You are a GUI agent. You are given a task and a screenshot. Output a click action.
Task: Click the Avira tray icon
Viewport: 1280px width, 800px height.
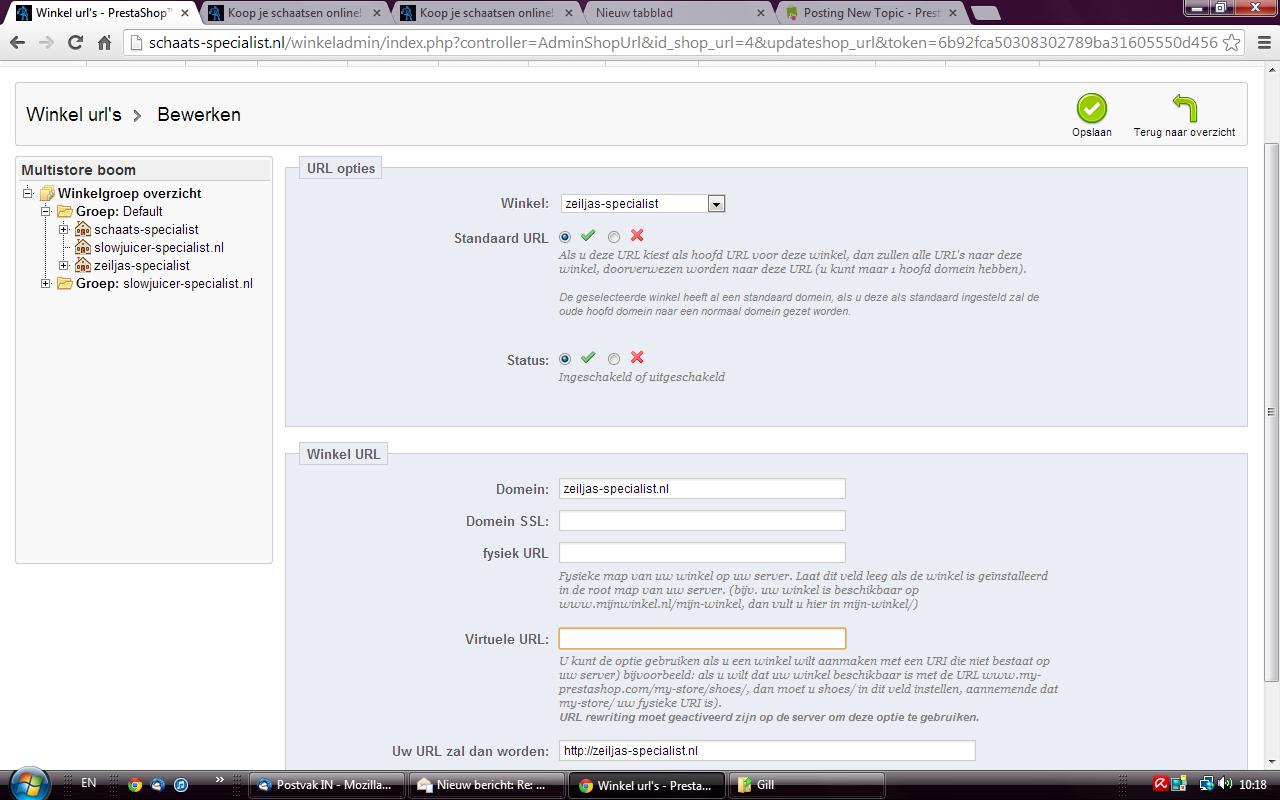coord(1161,785)
